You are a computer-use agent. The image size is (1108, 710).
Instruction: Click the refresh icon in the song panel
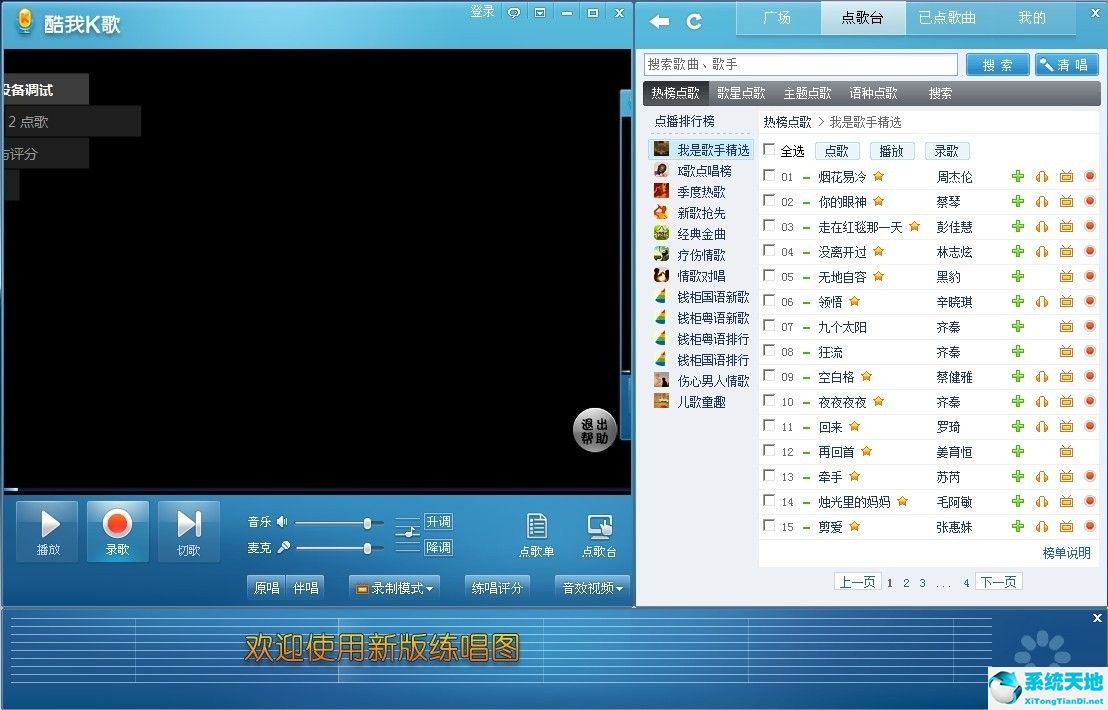point(695,21)
